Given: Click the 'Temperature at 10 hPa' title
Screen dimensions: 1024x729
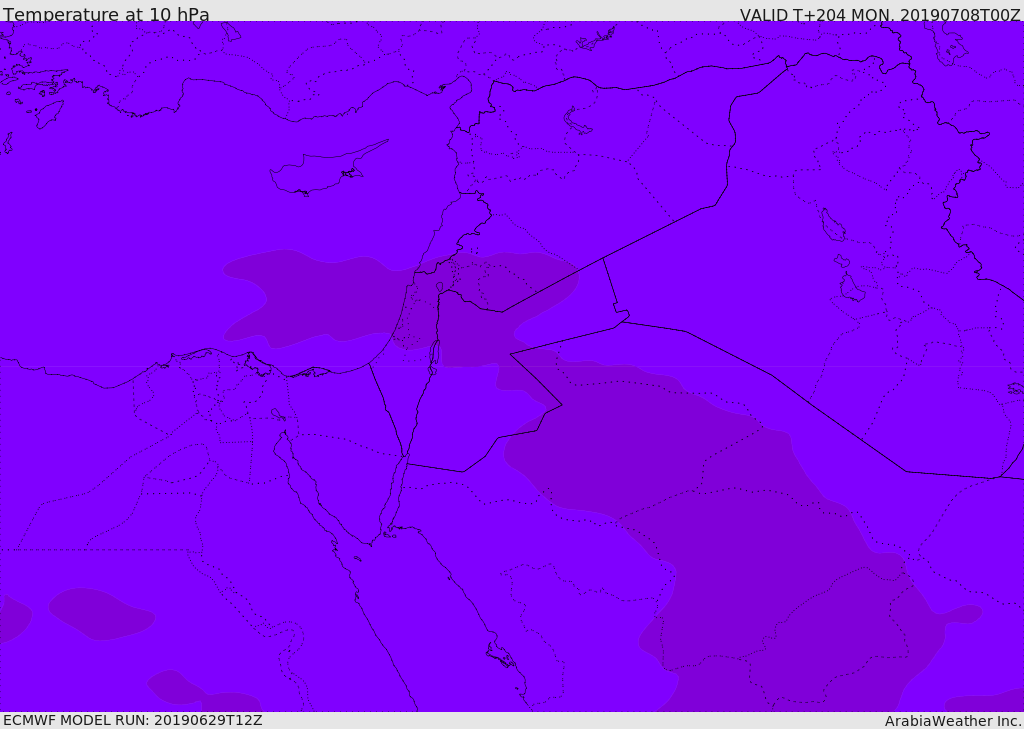Looking at the screenshot, I should [x=106, y=14].
